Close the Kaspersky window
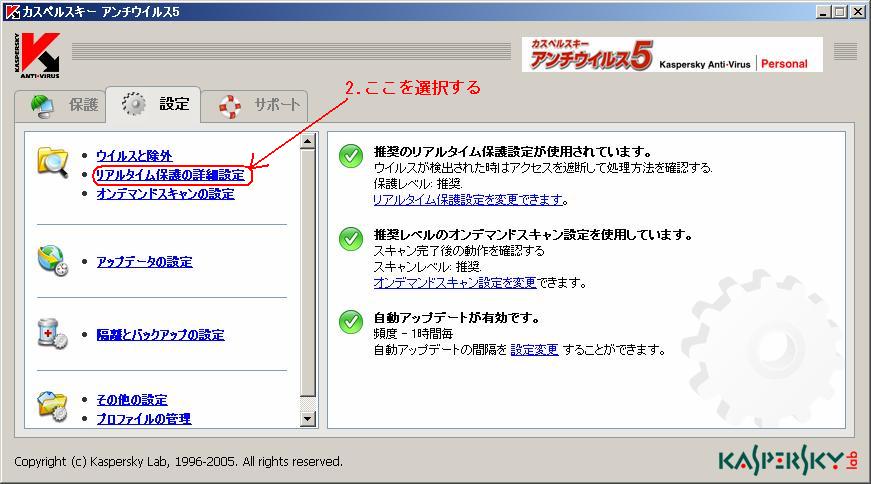Screen dimensions: 871x484 (x=858, y=11)
